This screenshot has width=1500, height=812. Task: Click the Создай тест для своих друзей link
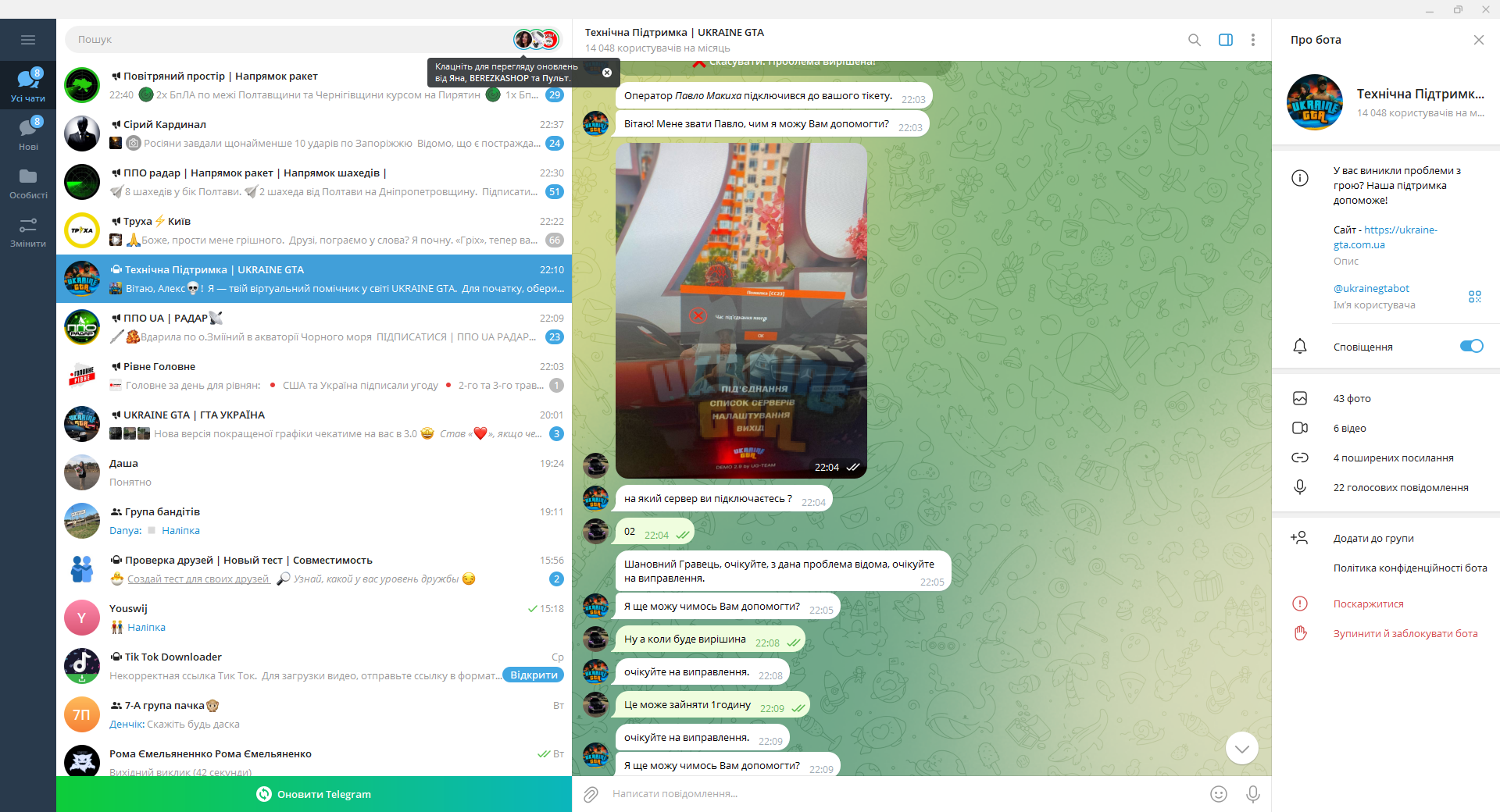click(198, 579)
